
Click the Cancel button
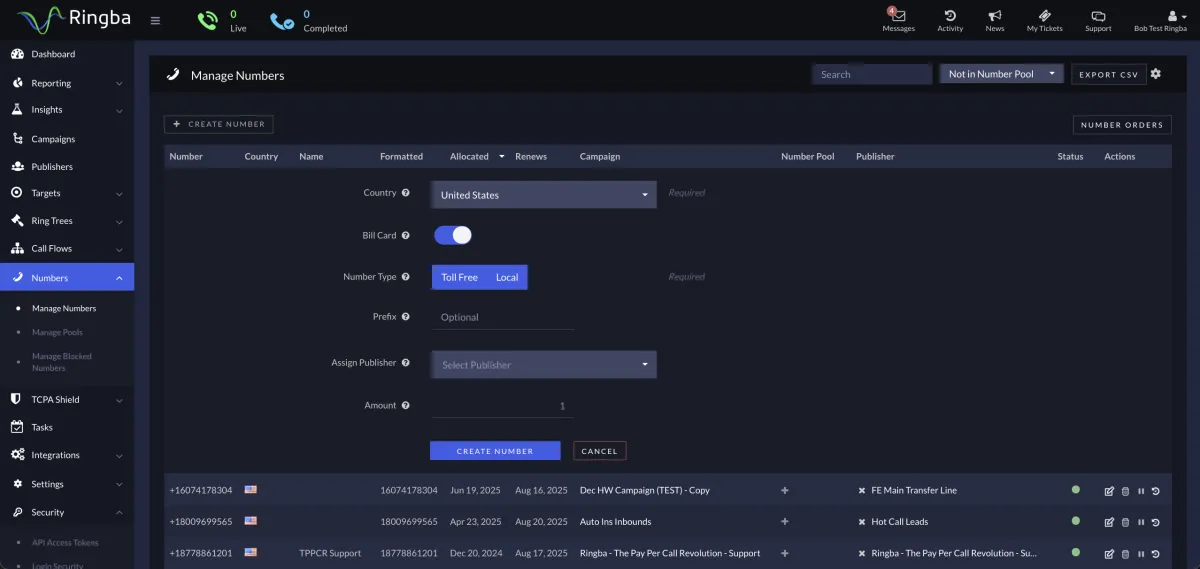coord(600,451)
